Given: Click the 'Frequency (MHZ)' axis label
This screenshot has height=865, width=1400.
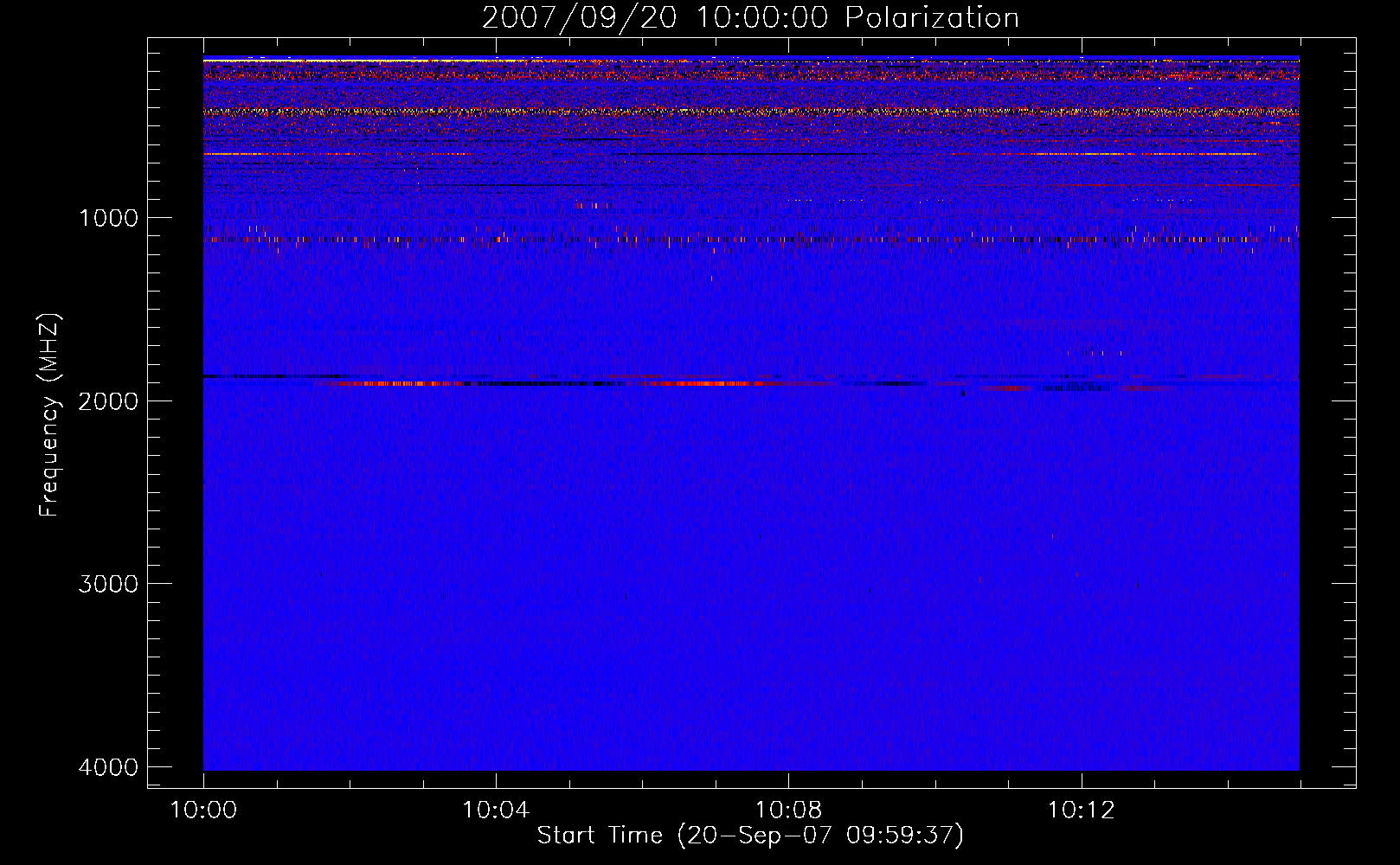Looking at the screenshot, I should [x=49, y=415].
